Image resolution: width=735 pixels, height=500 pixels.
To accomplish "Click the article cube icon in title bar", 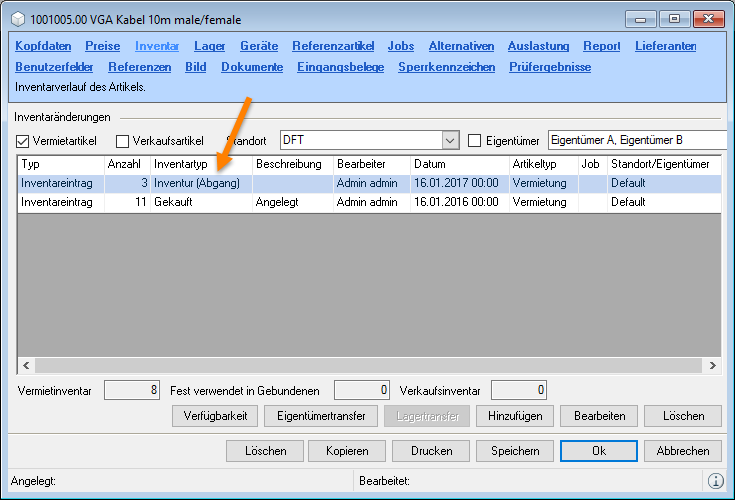I will (17, 19).
